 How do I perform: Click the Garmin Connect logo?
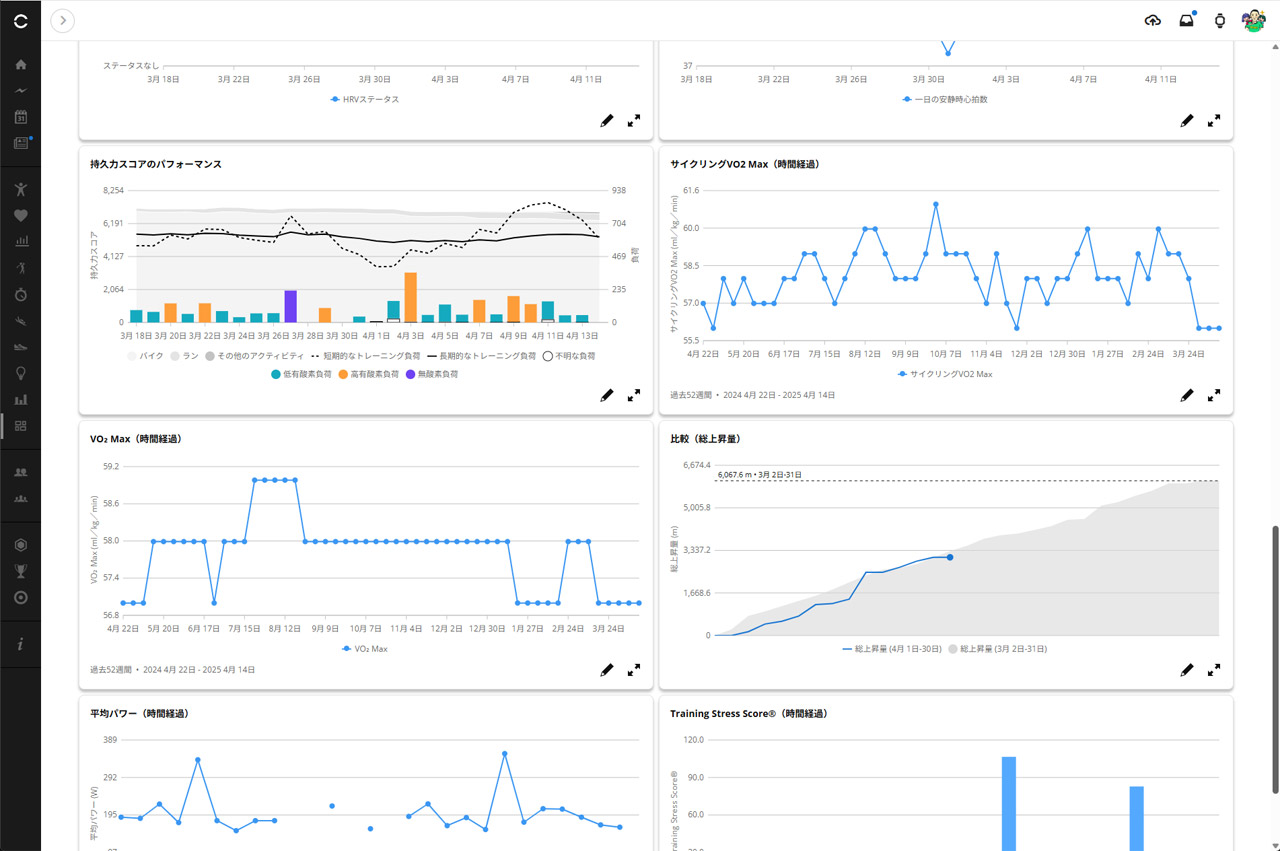point(21,20)
